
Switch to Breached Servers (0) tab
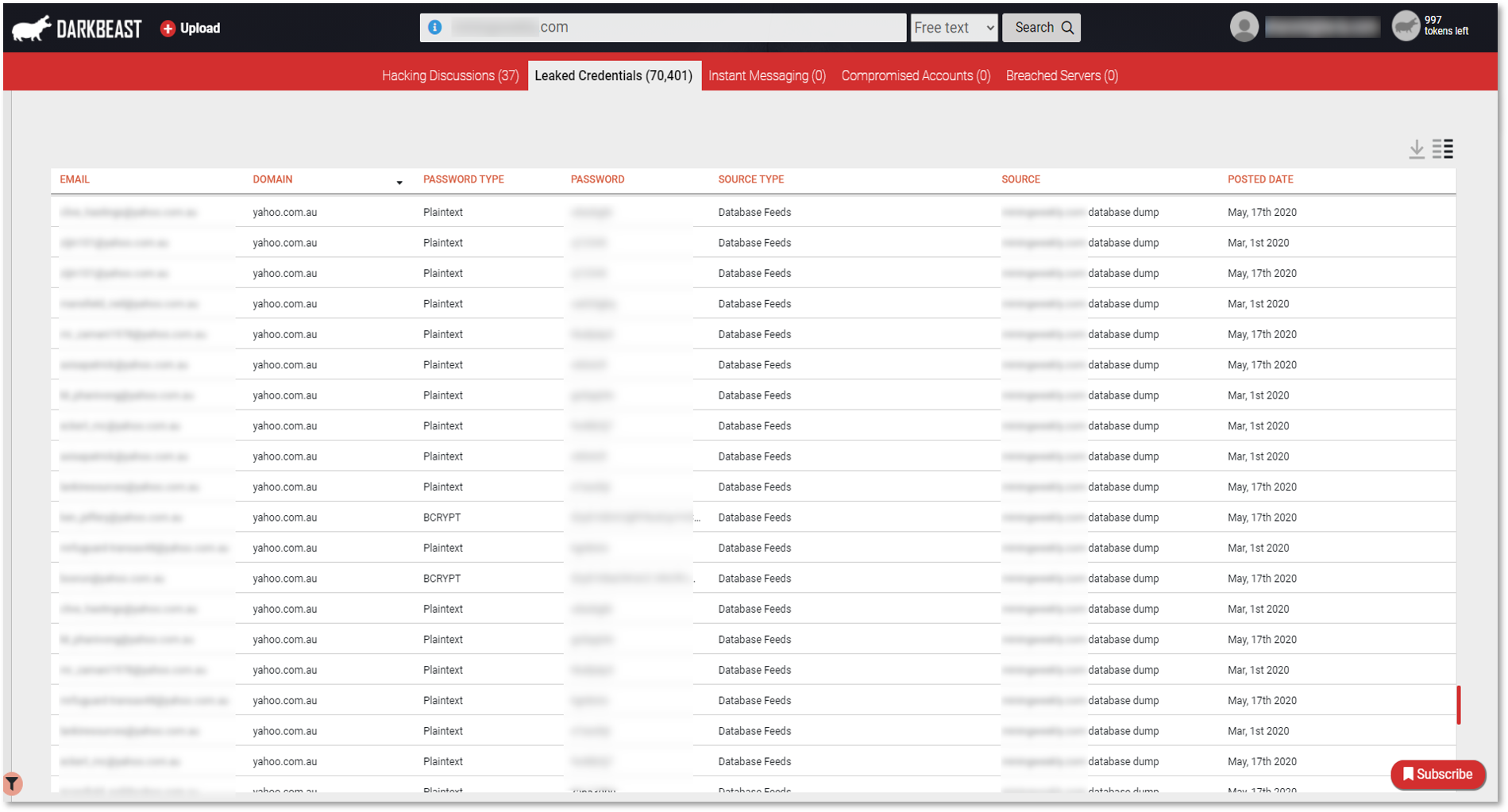coord(1062,75)
